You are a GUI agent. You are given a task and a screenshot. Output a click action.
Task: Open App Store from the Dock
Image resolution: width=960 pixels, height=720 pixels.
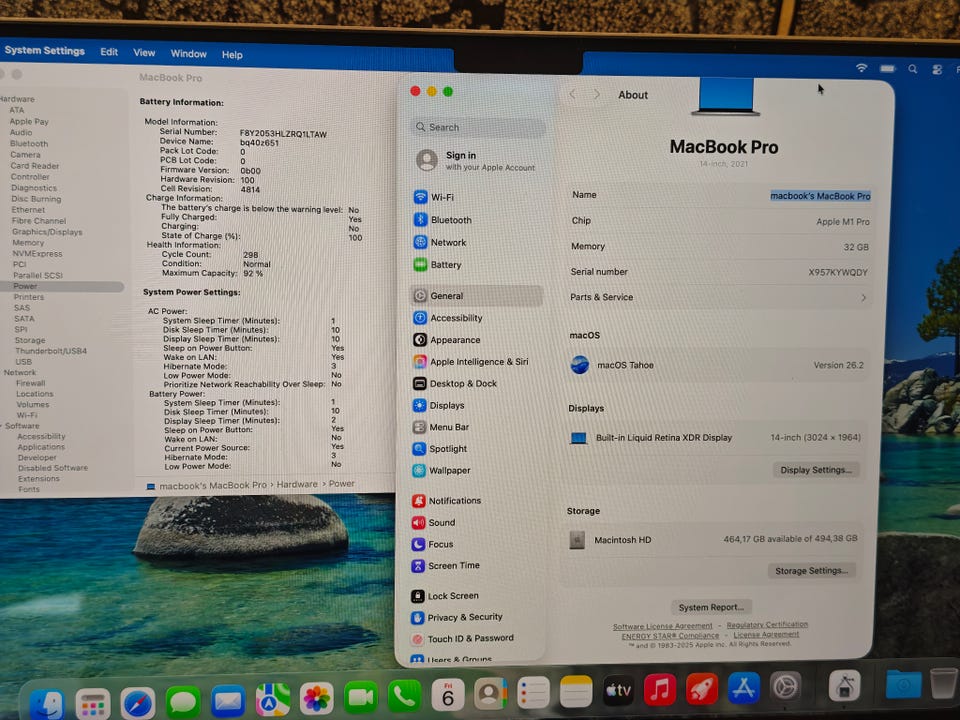coord(743,689)
